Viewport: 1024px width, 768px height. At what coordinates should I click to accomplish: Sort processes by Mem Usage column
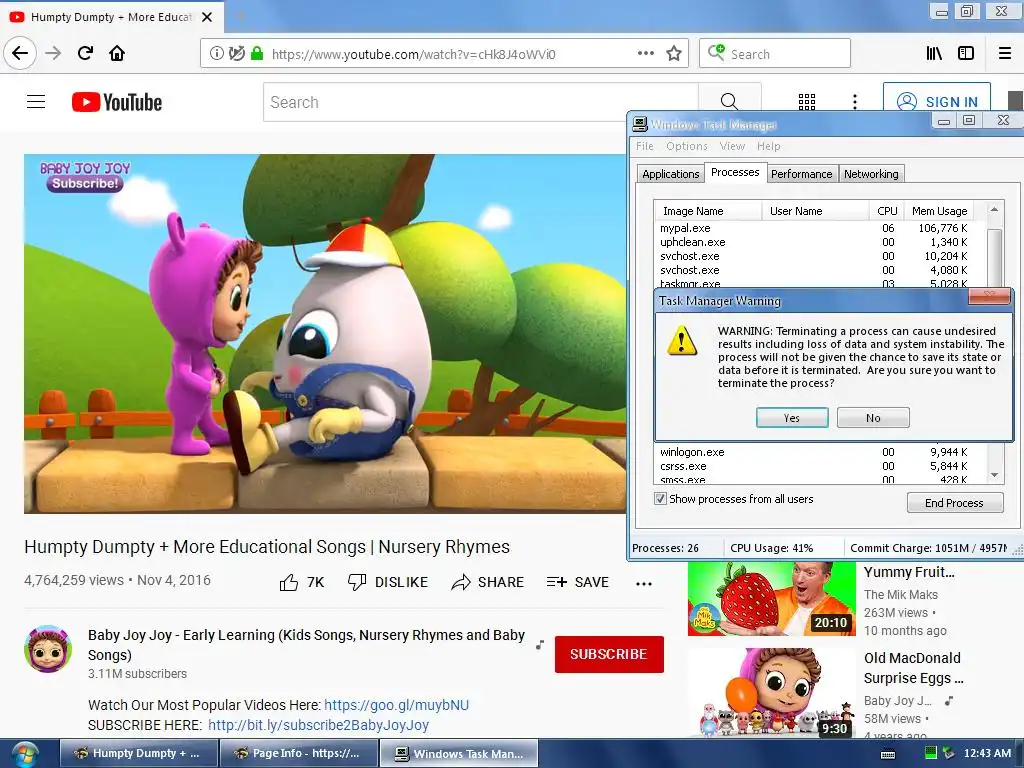(939, 211)
